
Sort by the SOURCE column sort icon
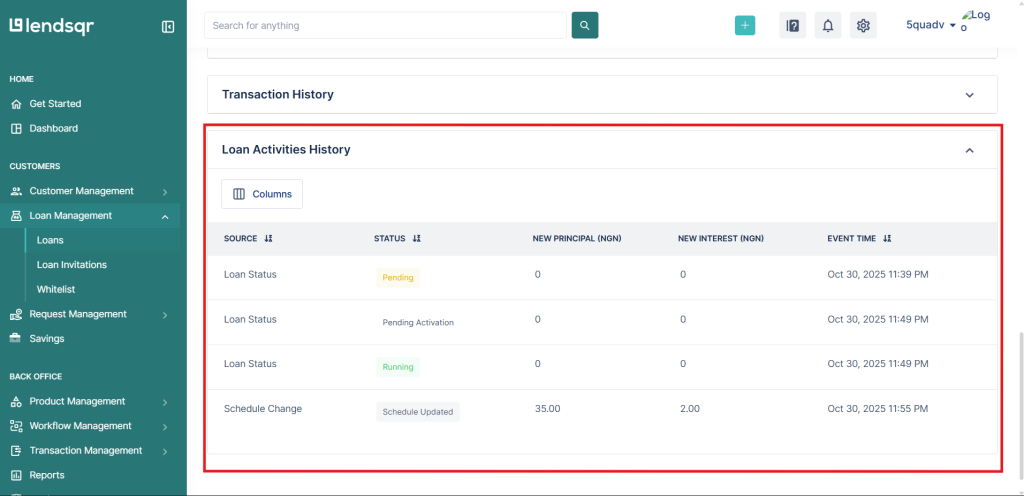pos(268,239)
